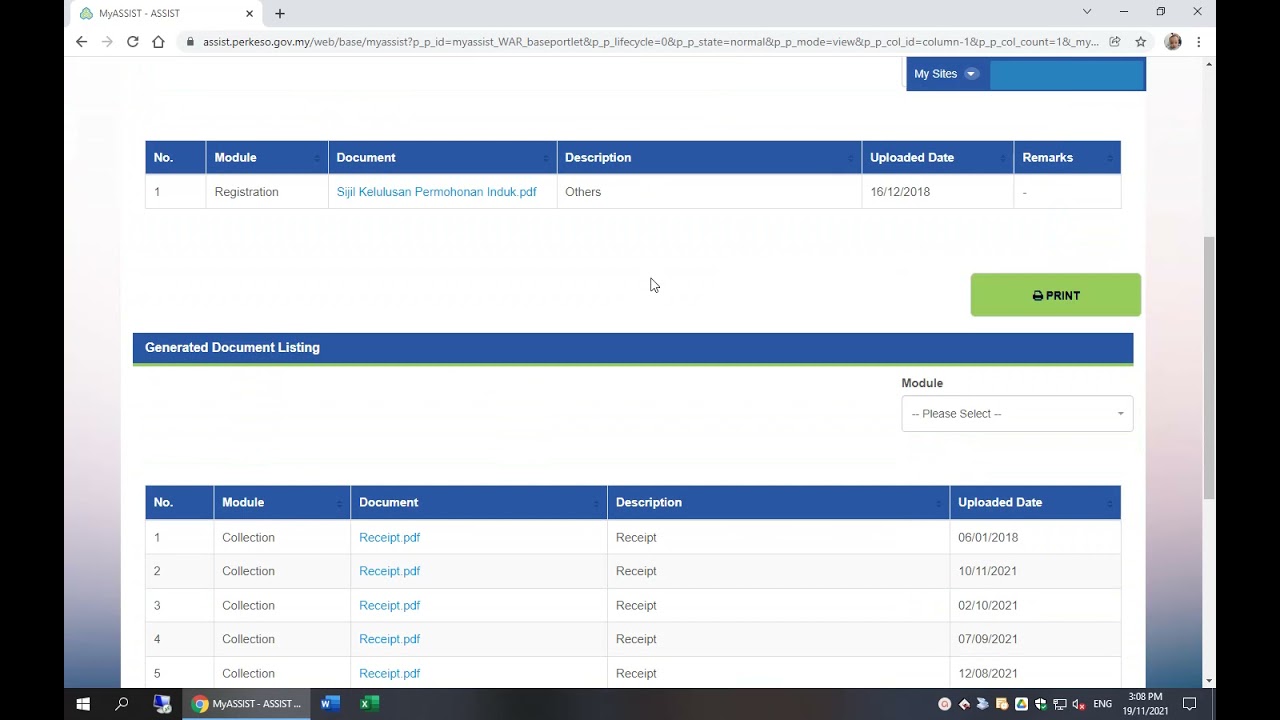Select the Registration module cell
The image size is (1280, 720).
click(x=267, y=192)
